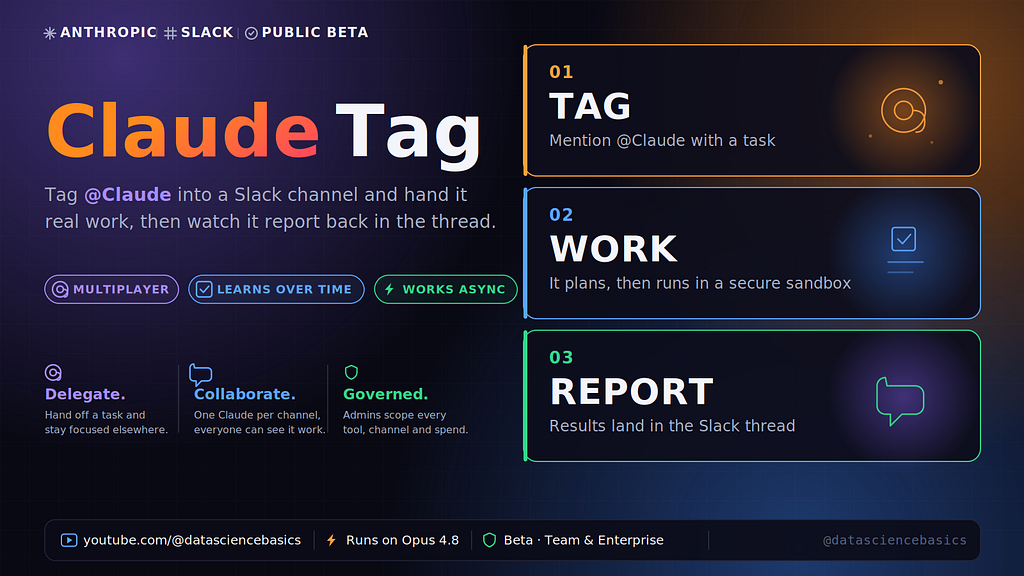The height and width of the screenshot is (576, 1024).
Task: Click the SLACK header label
Action: click(207, 33)
